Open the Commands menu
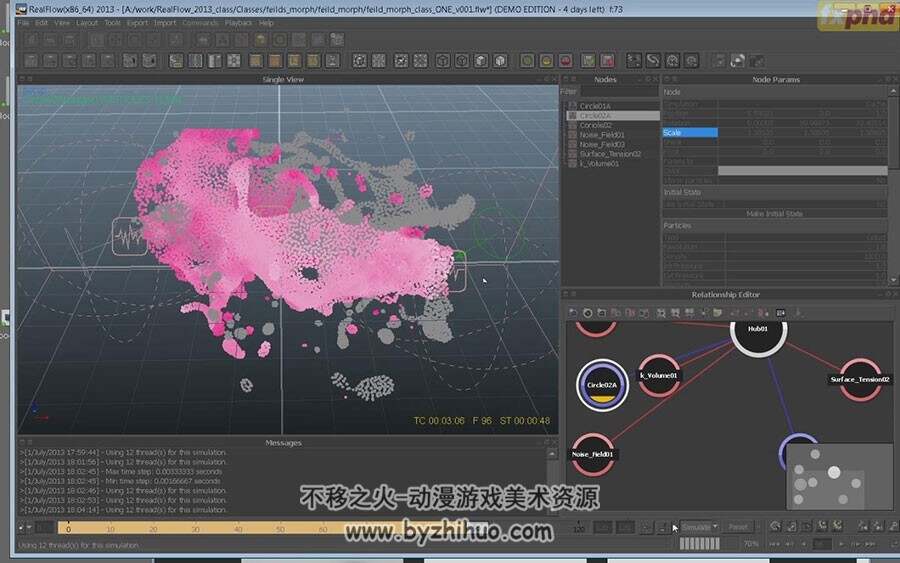900x563 pixels. (200, 23)
